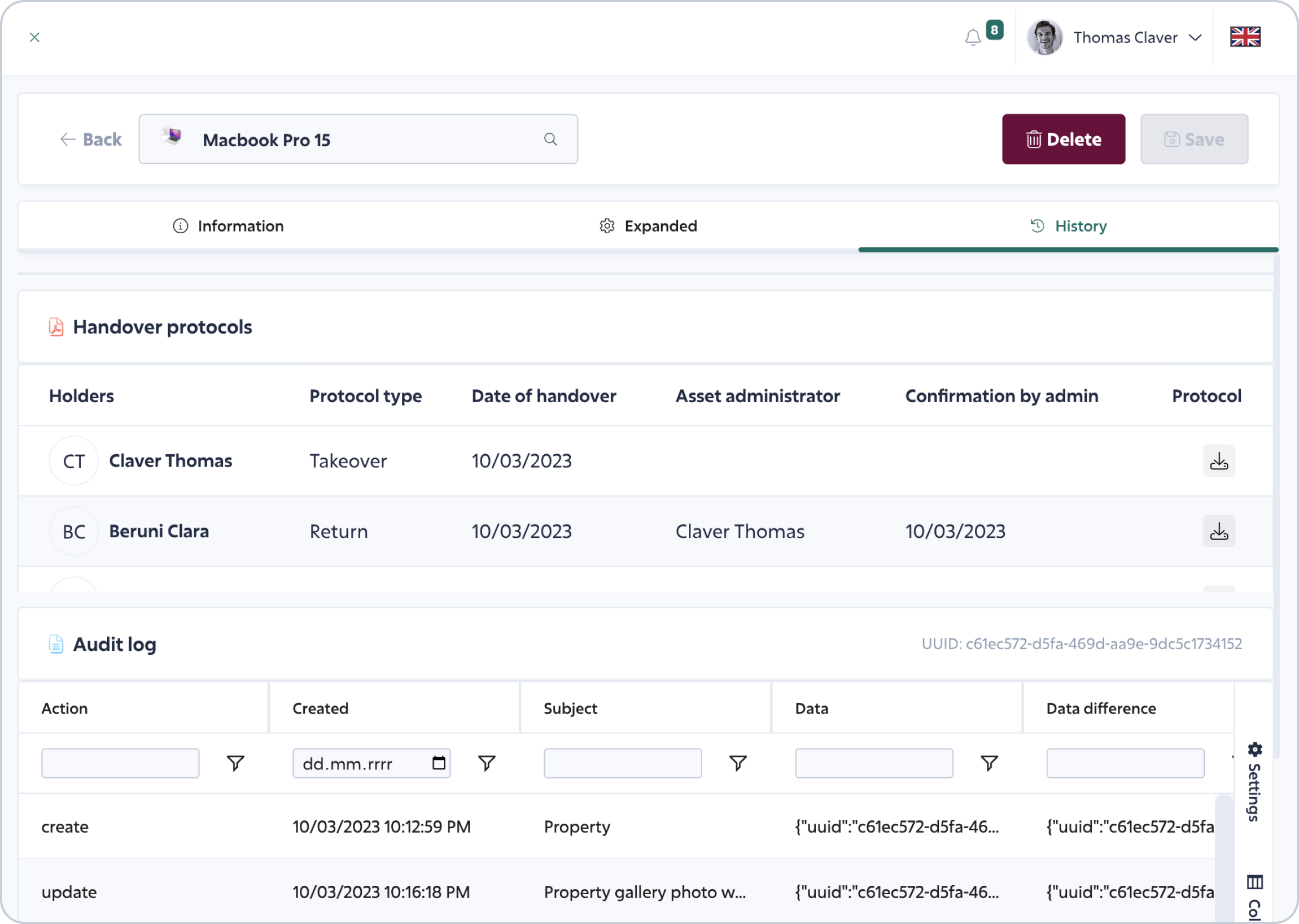Click the Data filter input field
This screenshot has width=1299, height=924.
point(874,763)
